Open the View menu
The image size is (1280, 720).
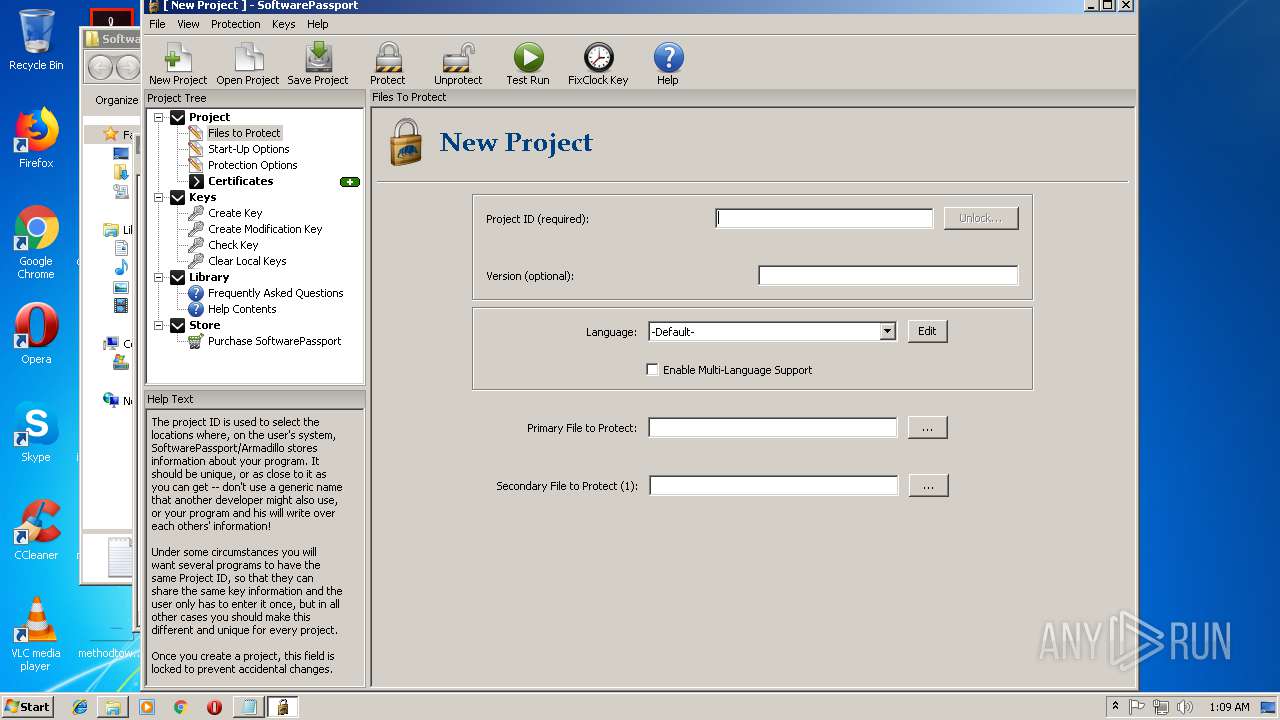coord(188,24)
